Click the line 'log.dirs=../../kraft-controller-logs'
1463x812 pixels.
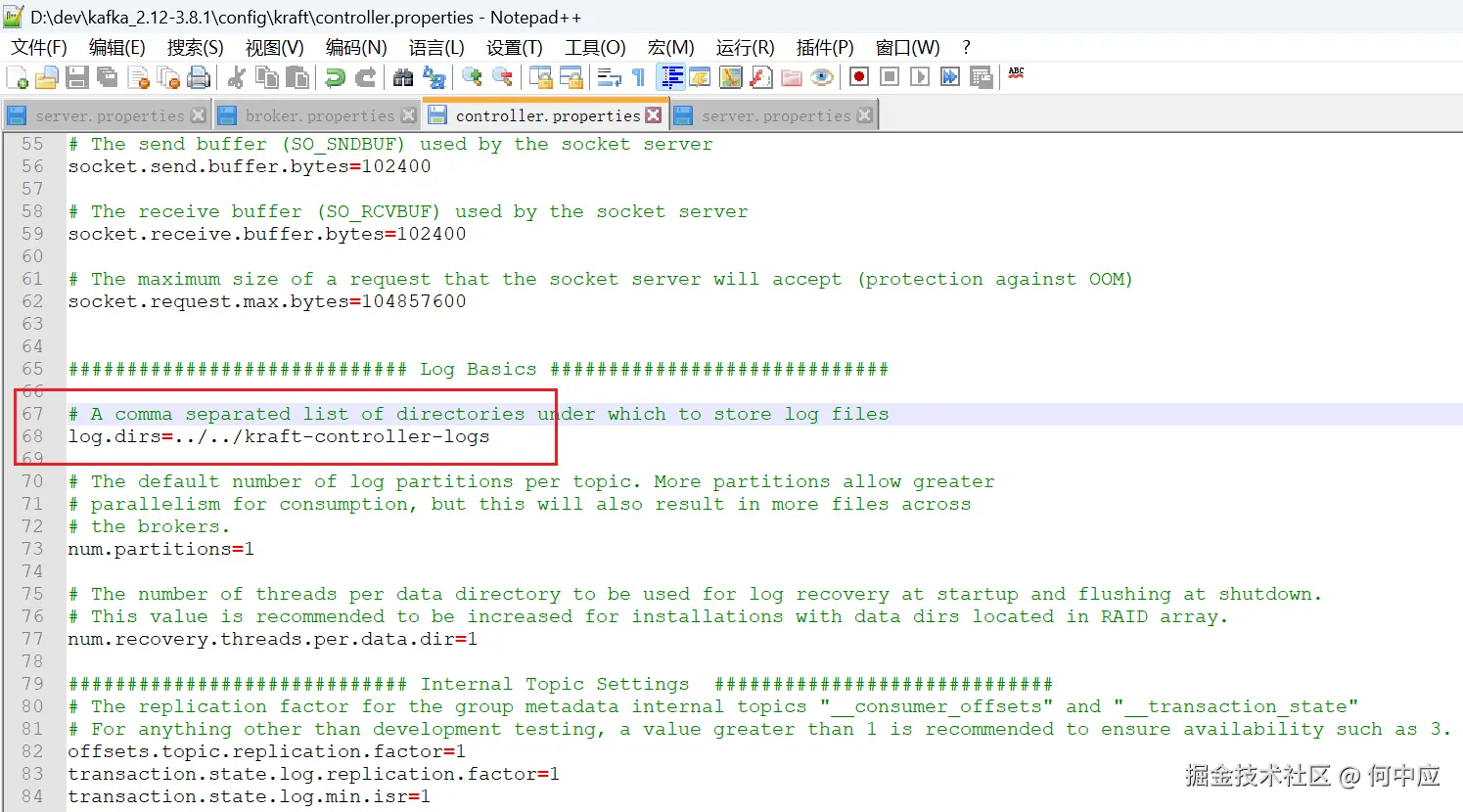point(279,436)
